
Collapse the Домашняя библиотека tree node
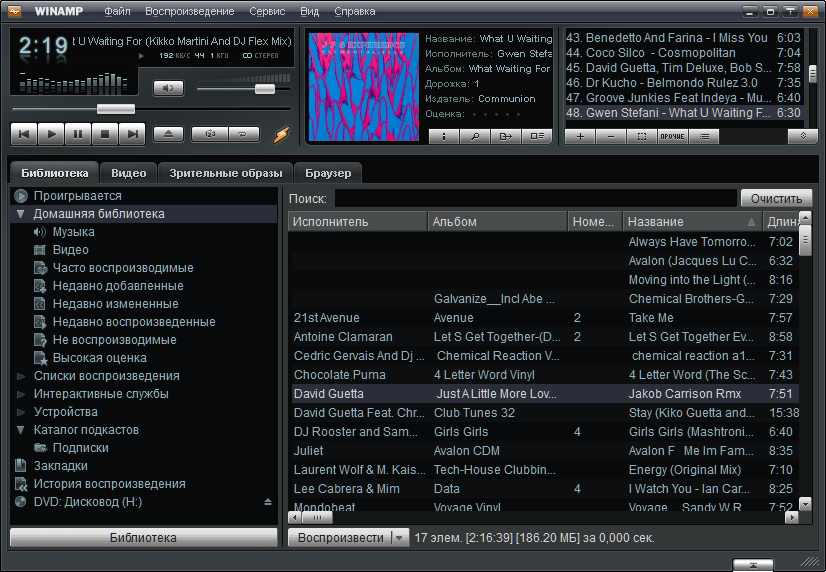[20, 214]
